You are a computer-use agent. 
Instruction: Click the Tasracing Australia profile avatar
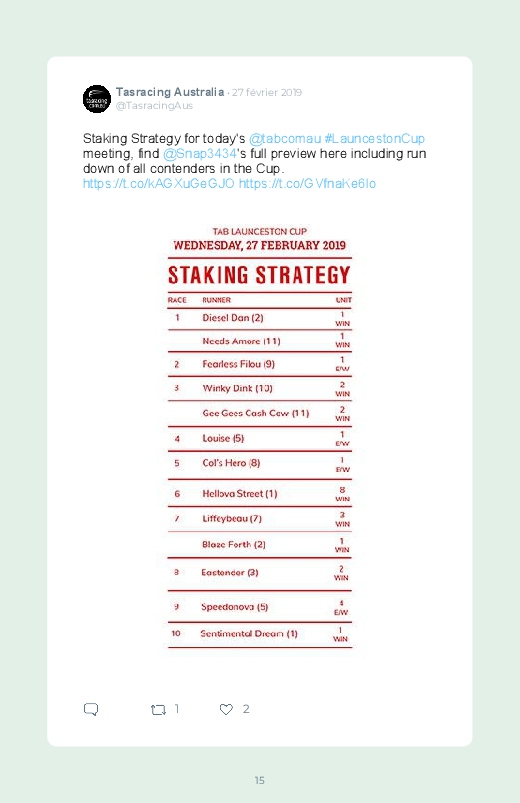97,99
